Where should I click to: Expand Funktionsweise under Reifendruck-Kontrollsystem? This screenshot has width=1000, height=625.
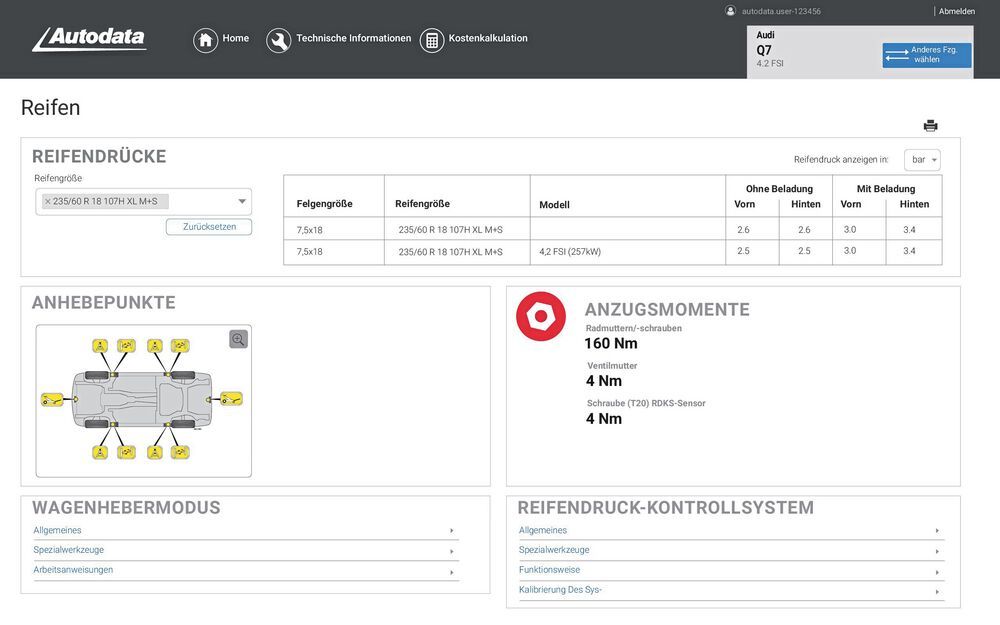tap(730, 570)
